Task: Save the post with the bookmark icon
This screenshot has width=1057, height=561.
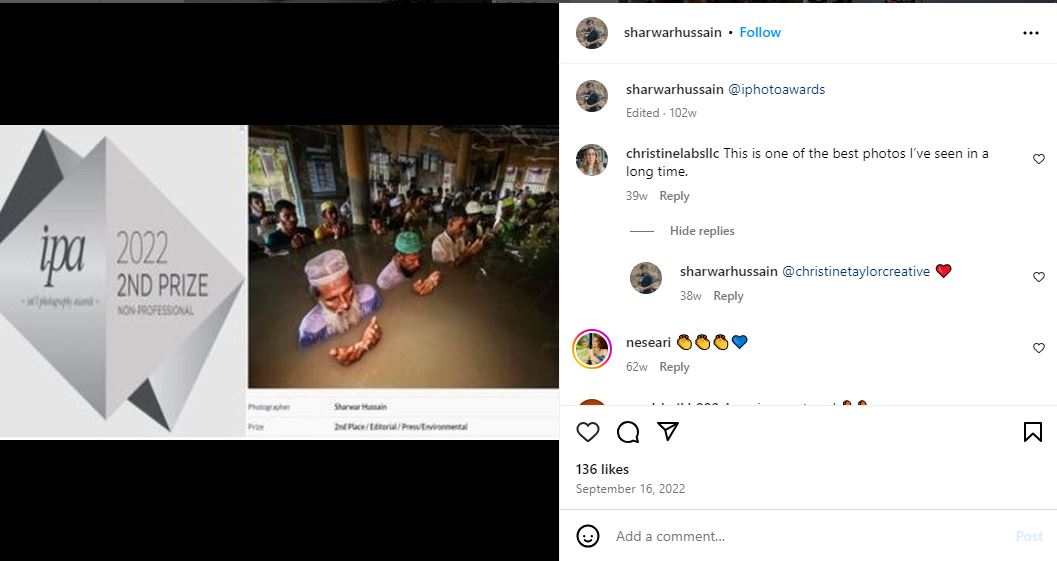Action: 1033,432
